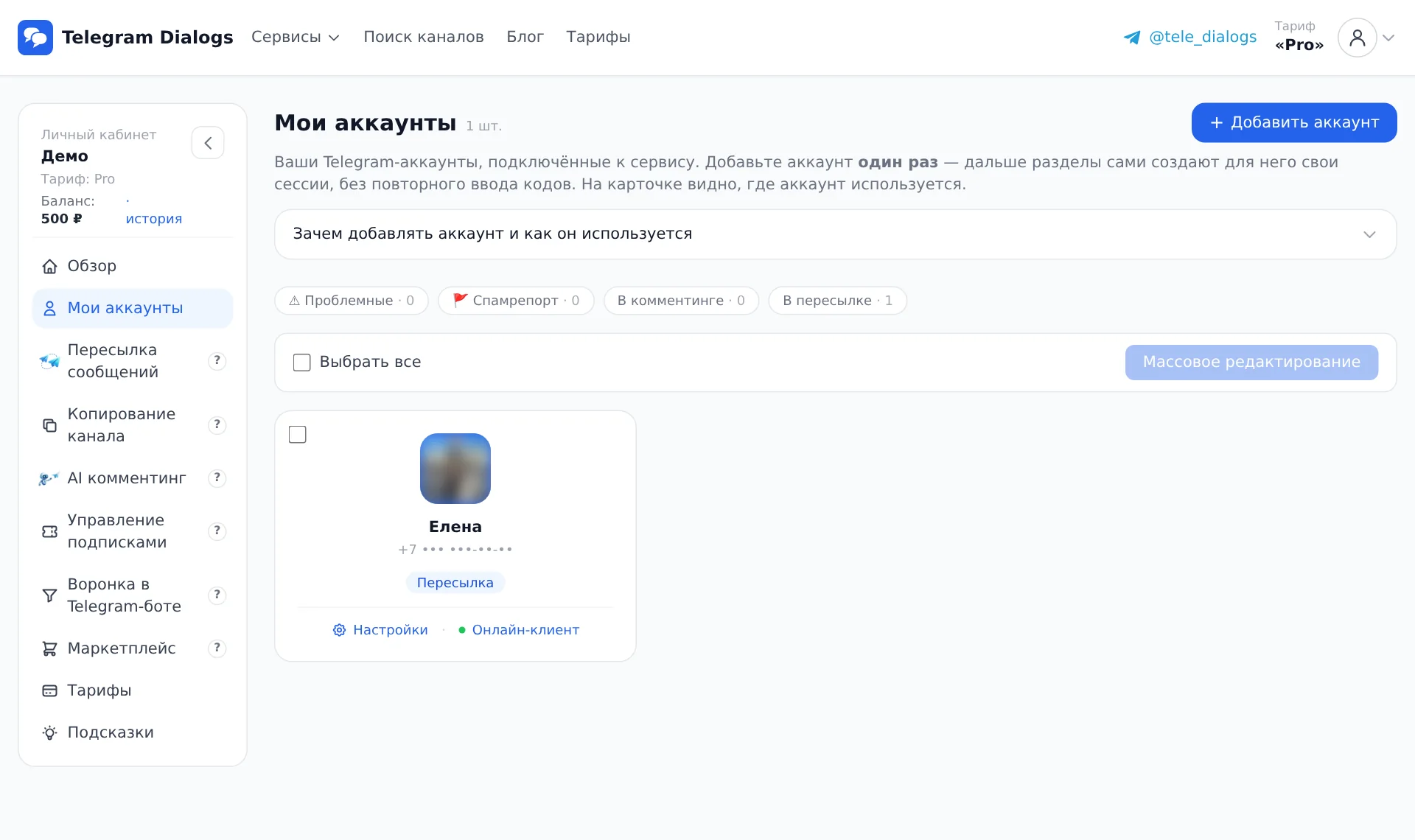Open help tooltip for Управление подписками
Screen dimensions: 1415x840
[x=217, y=531]
